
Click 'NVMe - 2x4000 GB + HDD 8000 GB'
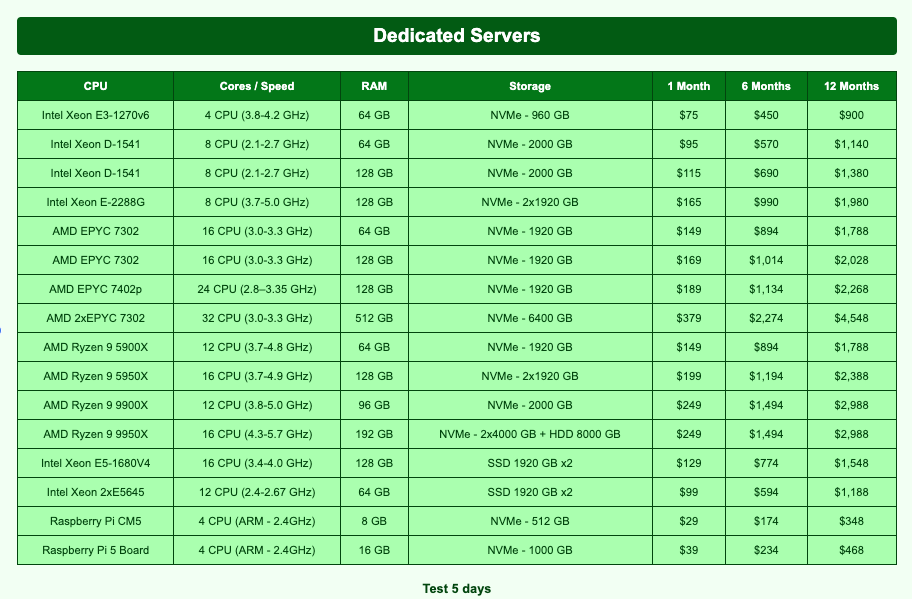coord(530,434)
